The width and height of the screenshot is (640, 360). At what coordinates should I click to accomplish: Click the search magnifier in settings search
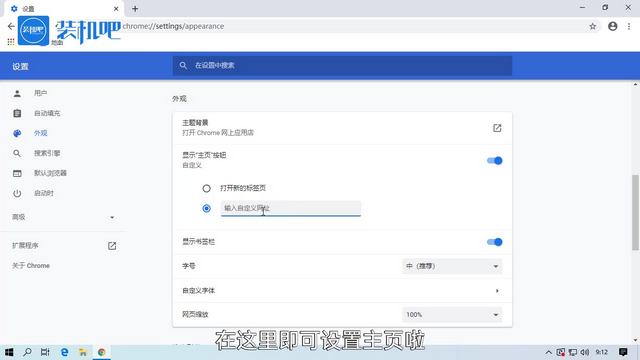[x=183, y=65]
